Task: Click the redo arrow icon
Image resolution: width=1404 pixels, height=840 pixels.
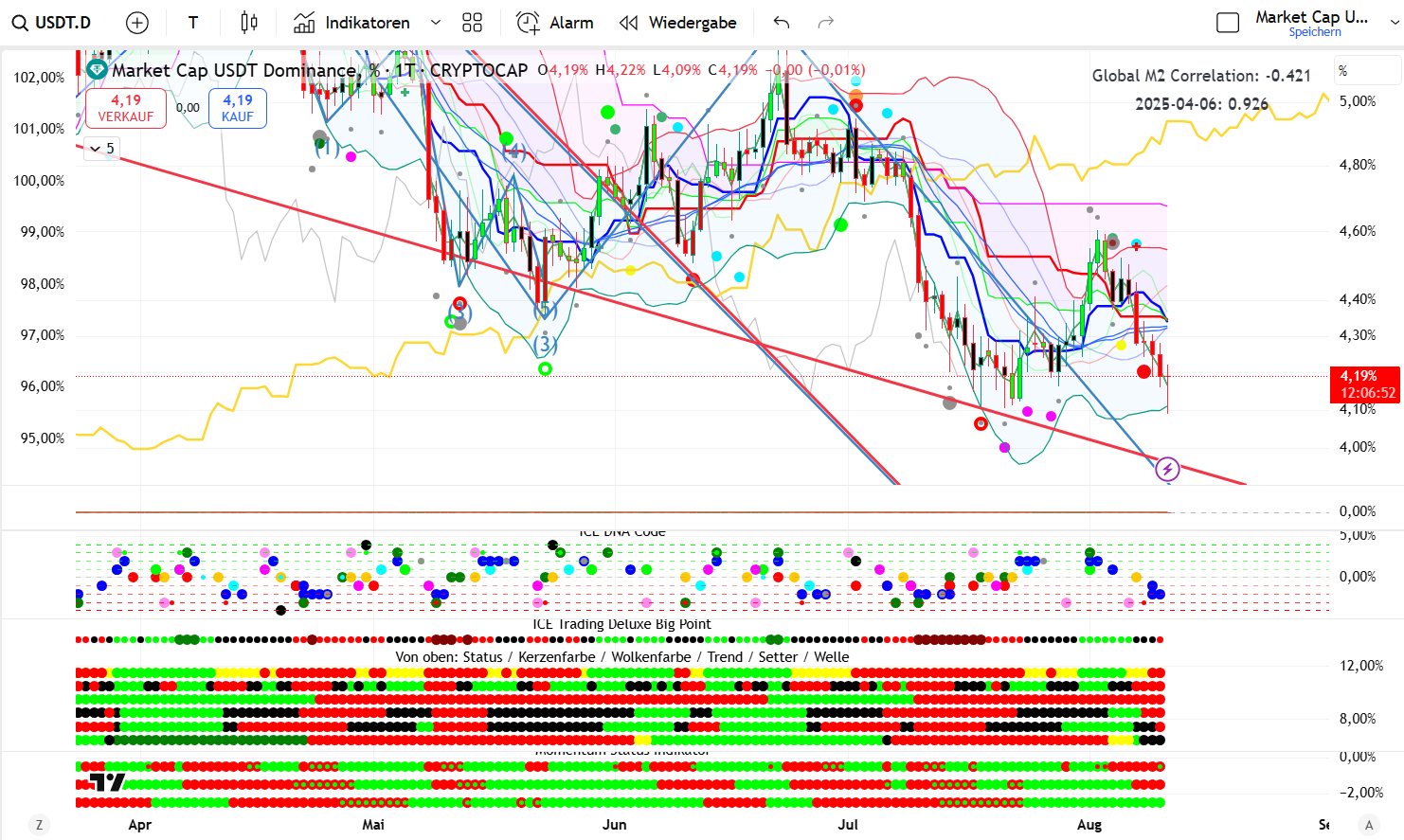Action: (x=825, y=23)
